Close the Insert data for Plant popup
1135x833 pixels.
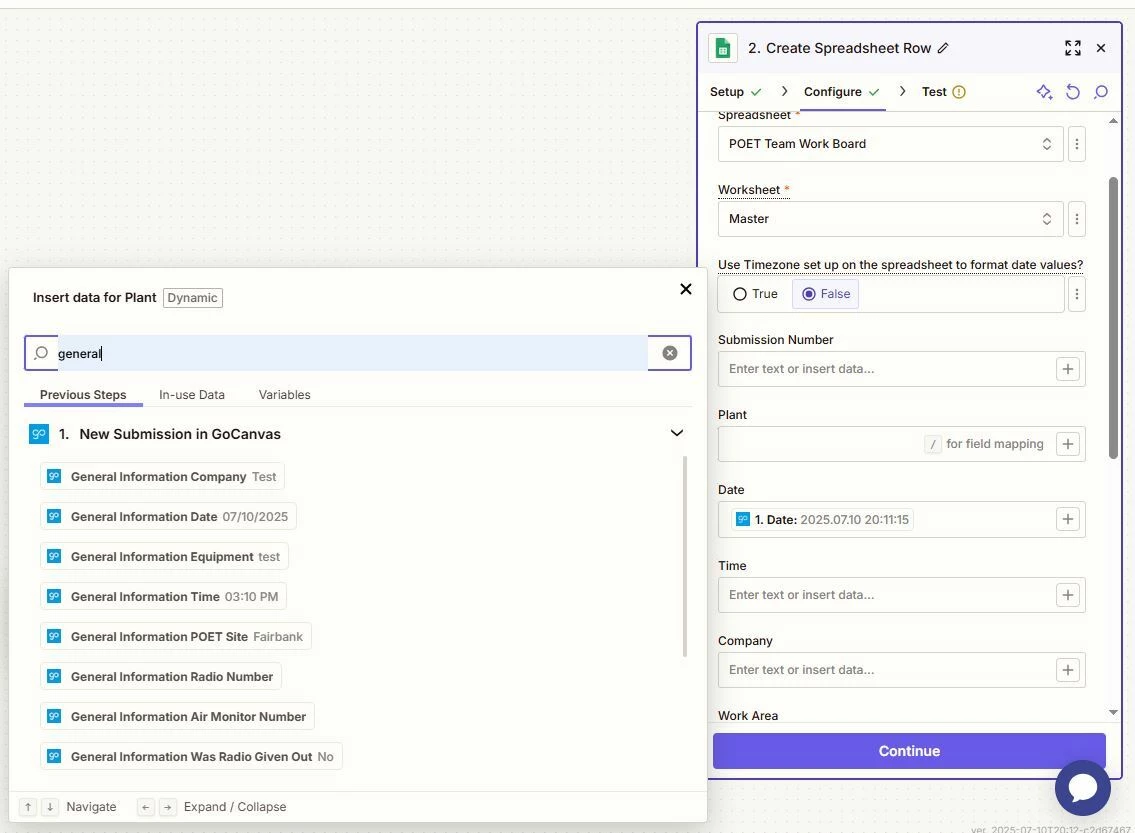pos(686,289)
